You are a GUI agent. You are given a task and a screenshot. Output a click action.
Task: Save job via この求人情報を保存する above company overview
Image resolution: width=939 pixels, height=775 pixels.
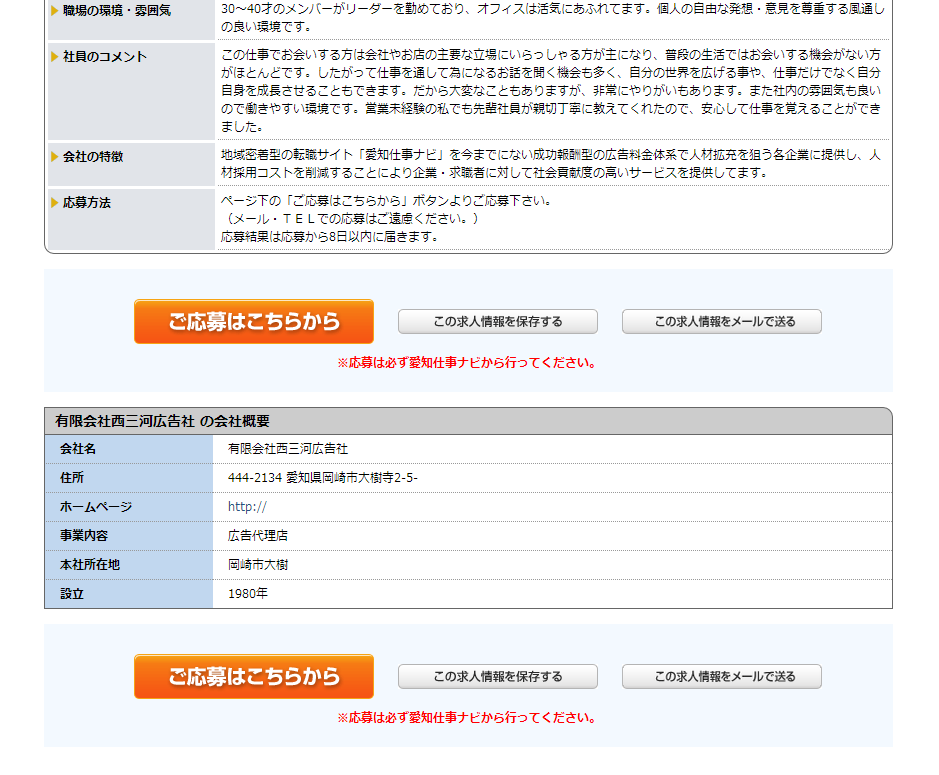point(497,322)
